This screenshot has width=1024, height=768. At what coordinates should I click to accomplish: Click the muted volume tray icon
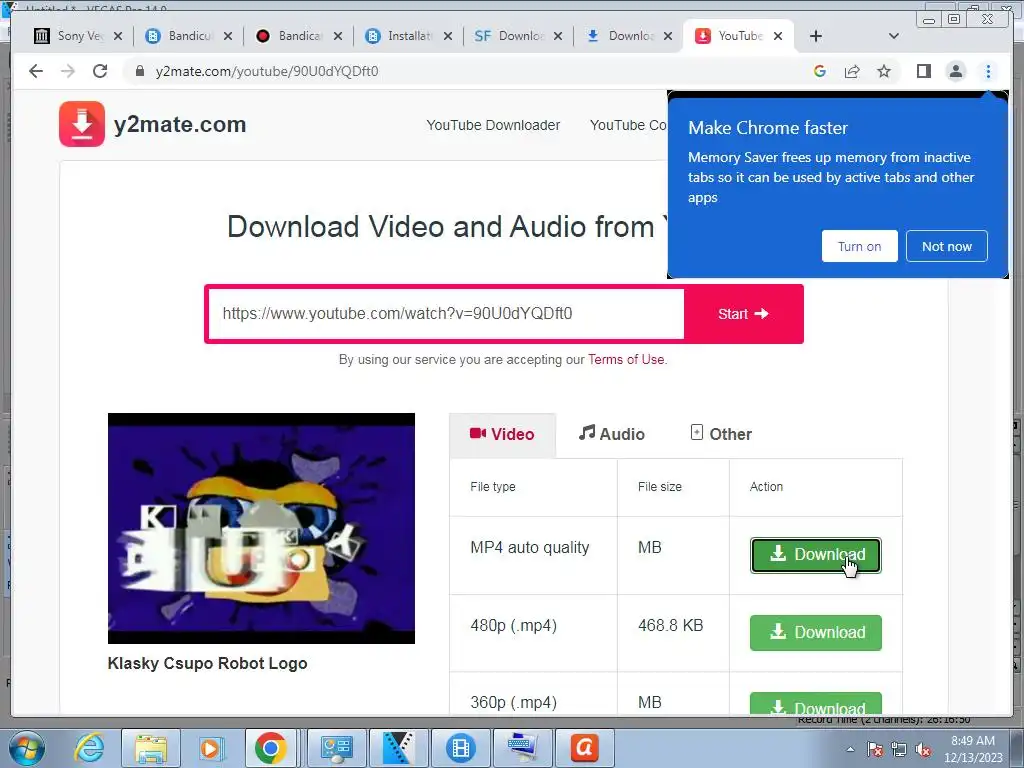[923, 750]
